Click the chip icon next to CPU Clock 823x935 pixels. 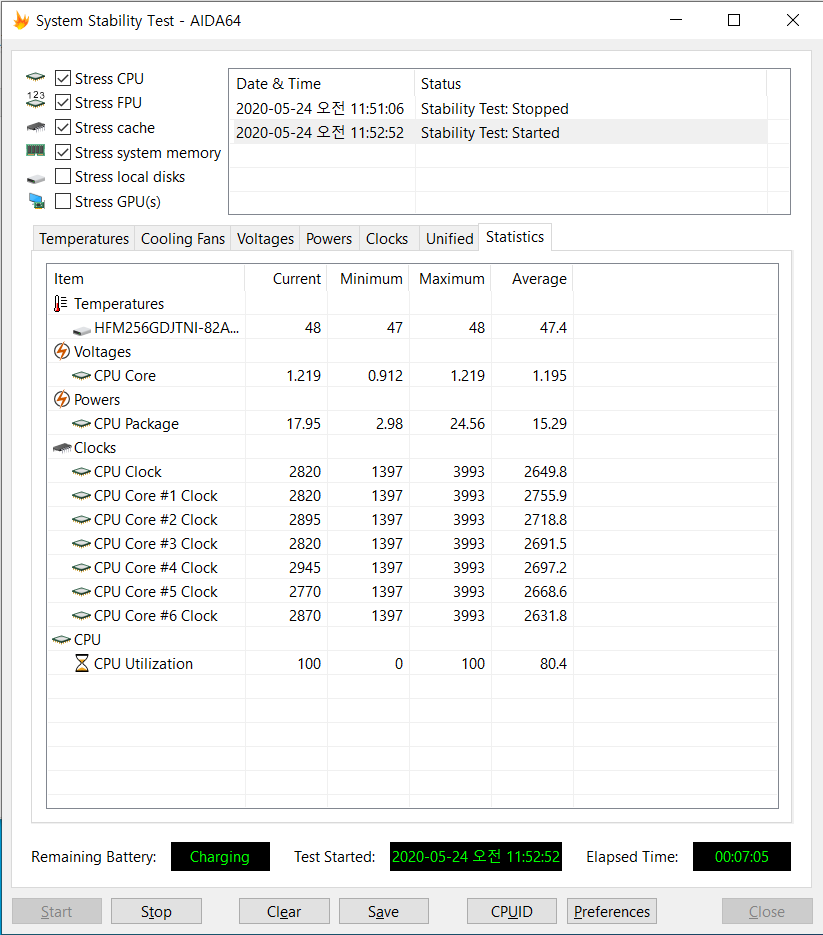tap(82, 472)
